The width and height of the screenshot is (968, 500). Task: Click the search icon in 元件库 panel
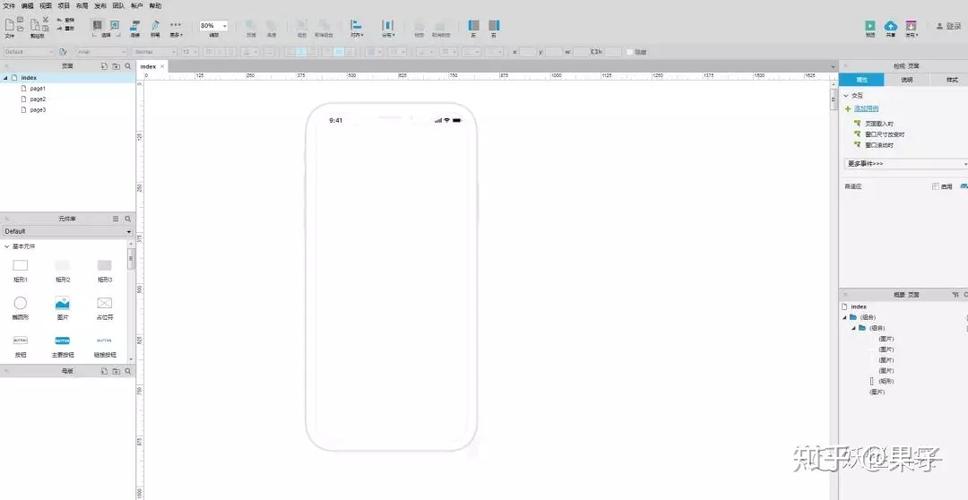point(128,219)
